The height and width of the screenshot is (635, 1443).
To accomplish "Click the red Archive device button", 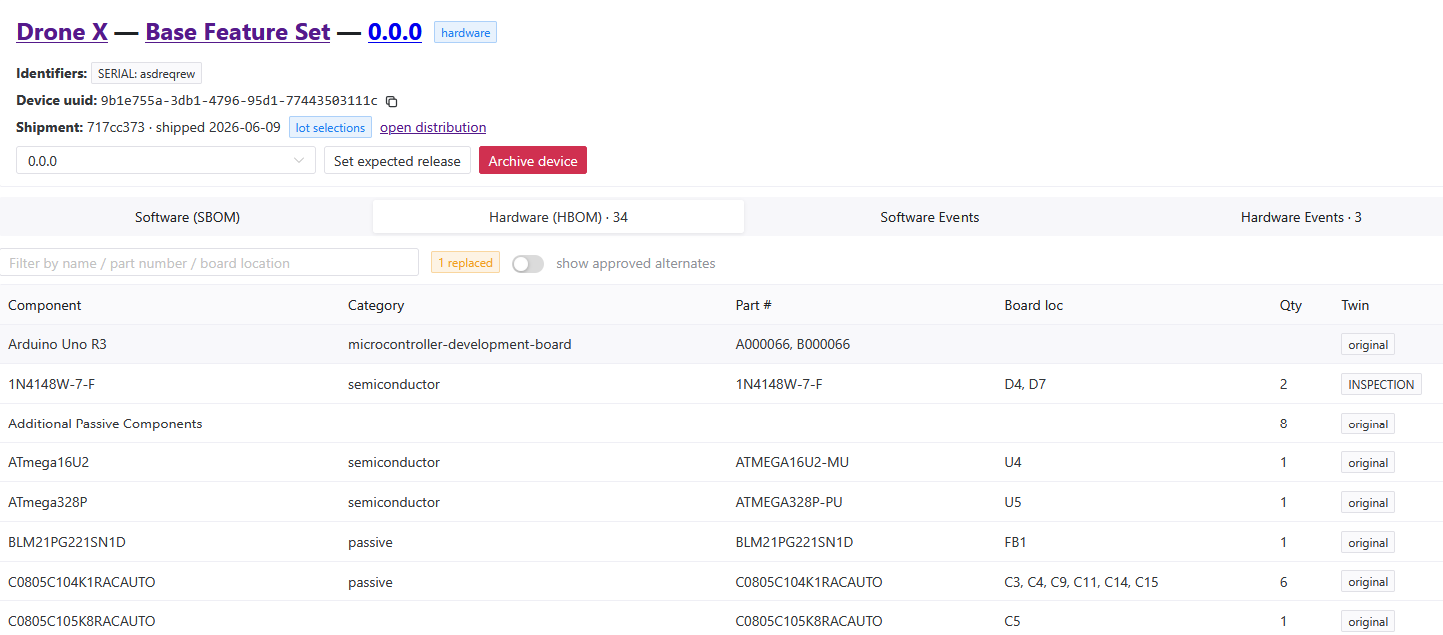I will point(533,160).
